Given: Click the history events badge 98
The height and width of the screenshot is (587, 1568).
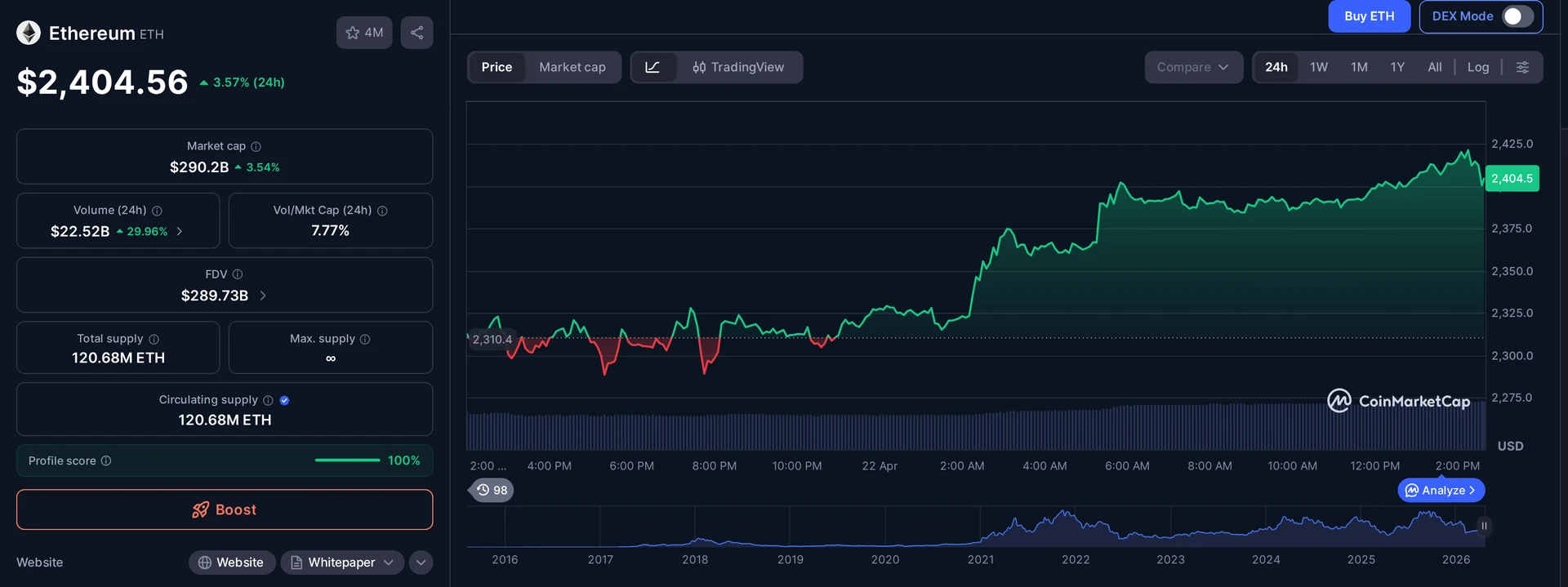Looking at the screenshot, I should 492,490.
